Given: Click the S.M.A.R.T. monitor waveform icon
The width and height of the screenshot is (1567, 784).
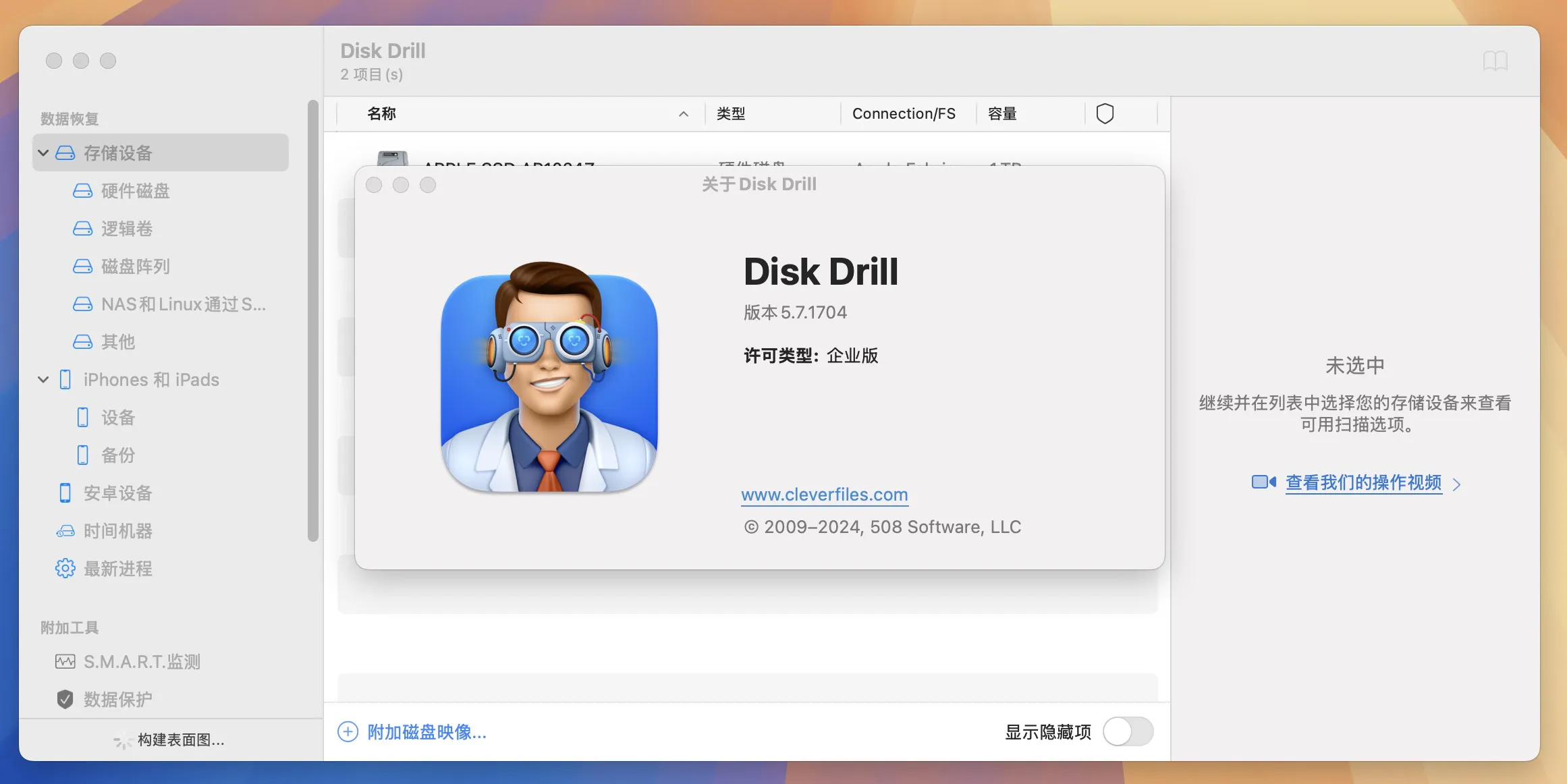Looking at the screenshot, I should (x=65, y=662).
